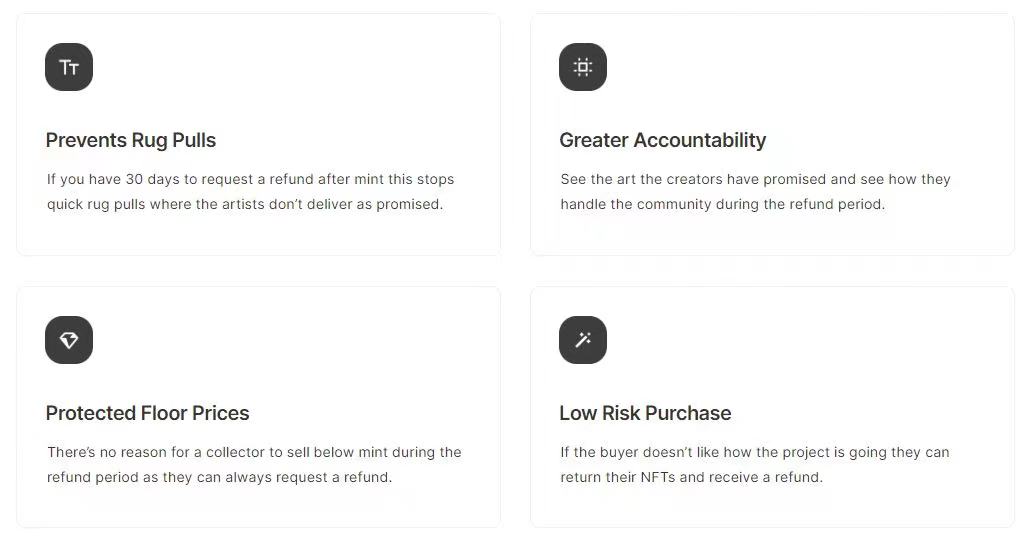The height and width of the screenshot is (544, 1030).
Task: Click the typography Tt icon
Action: click(x=69, y=67)
